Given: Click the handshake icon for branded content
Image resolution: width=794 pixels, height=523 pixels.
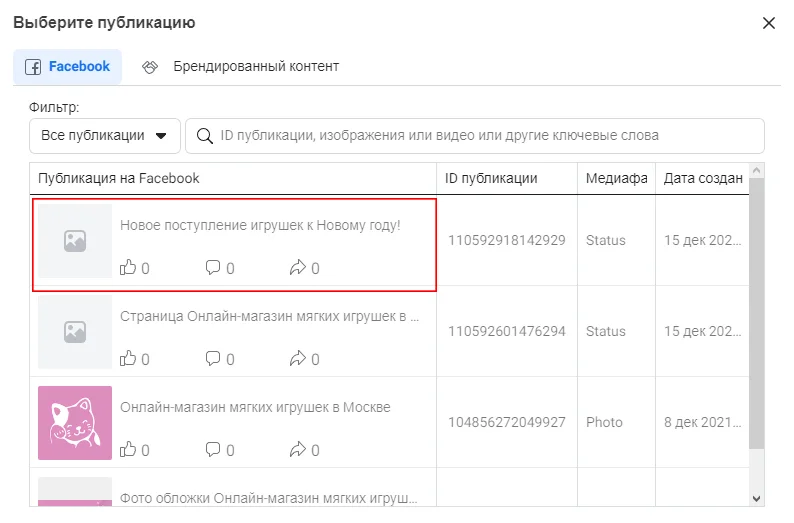Looking at the screenshot, I should pyautogui.click(x=151, y=67).
